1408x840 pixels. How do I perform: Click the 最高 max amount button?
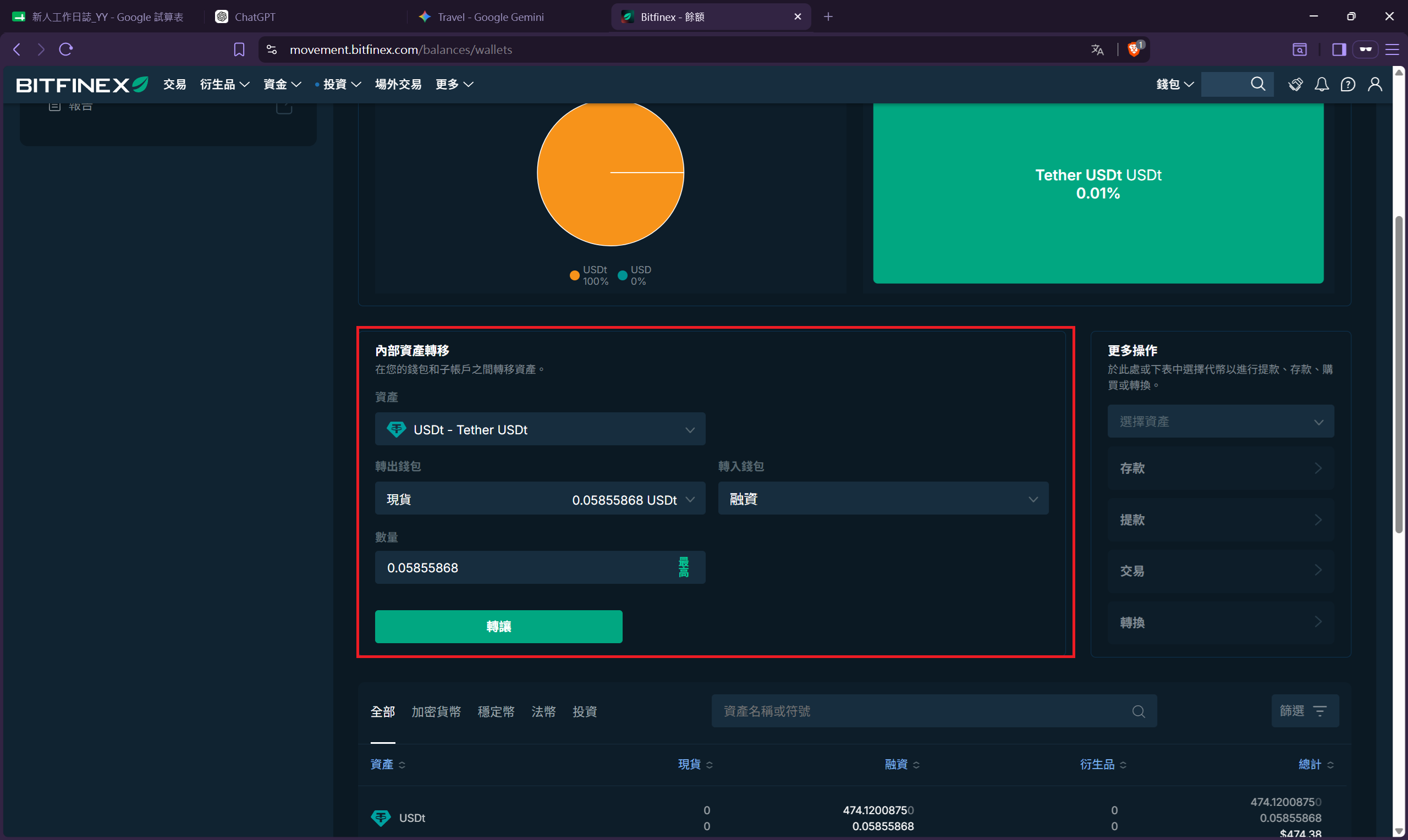click(683, 567)
